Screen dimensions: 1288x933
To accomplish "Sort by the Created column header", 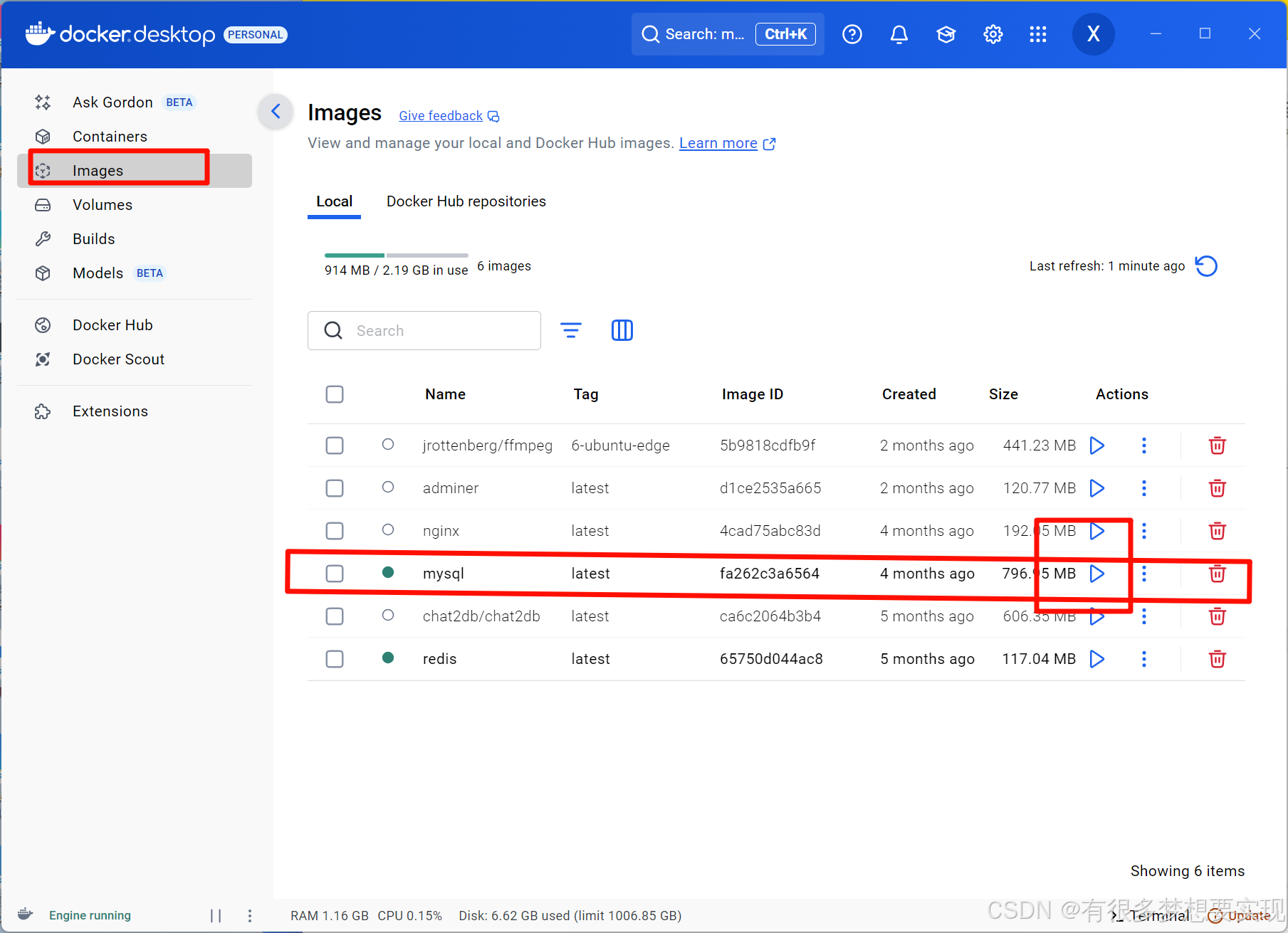I will 909,394.
